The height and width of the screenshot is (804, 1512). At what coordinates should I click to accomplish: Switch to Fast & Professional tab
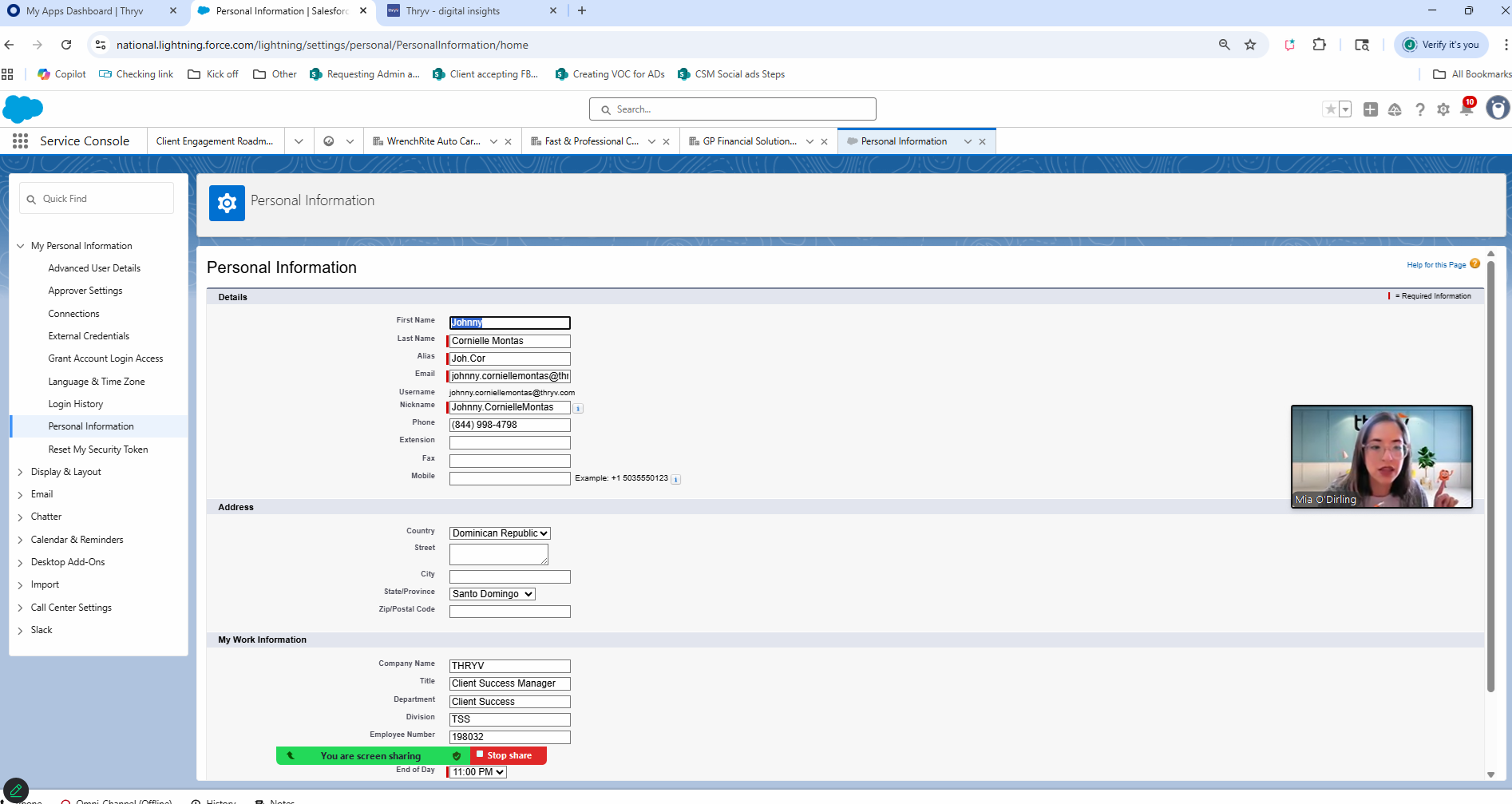click(x=592, y=141)
